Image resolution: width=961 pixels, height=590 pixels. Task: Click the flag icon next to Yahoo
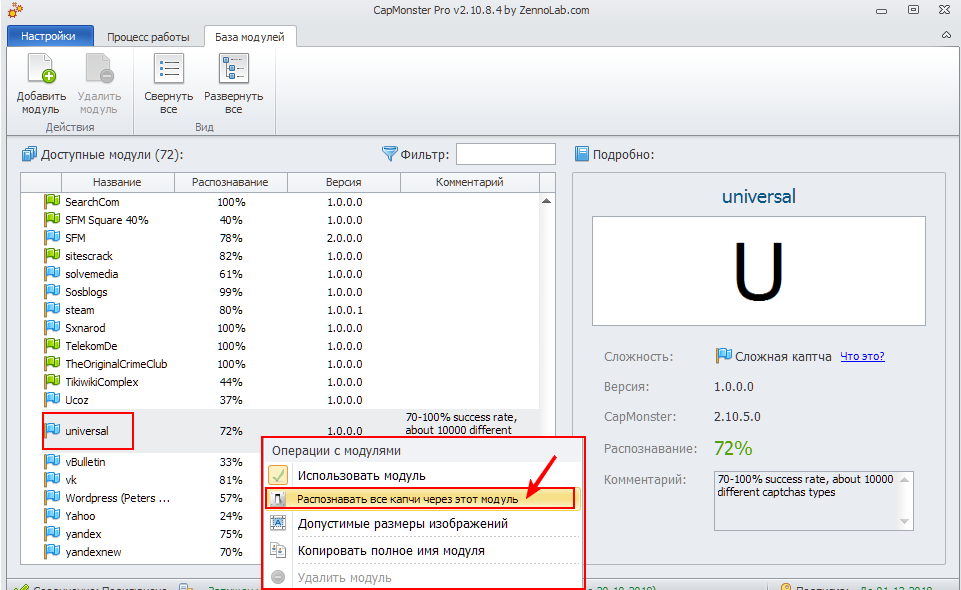click(x=52, y=516)
